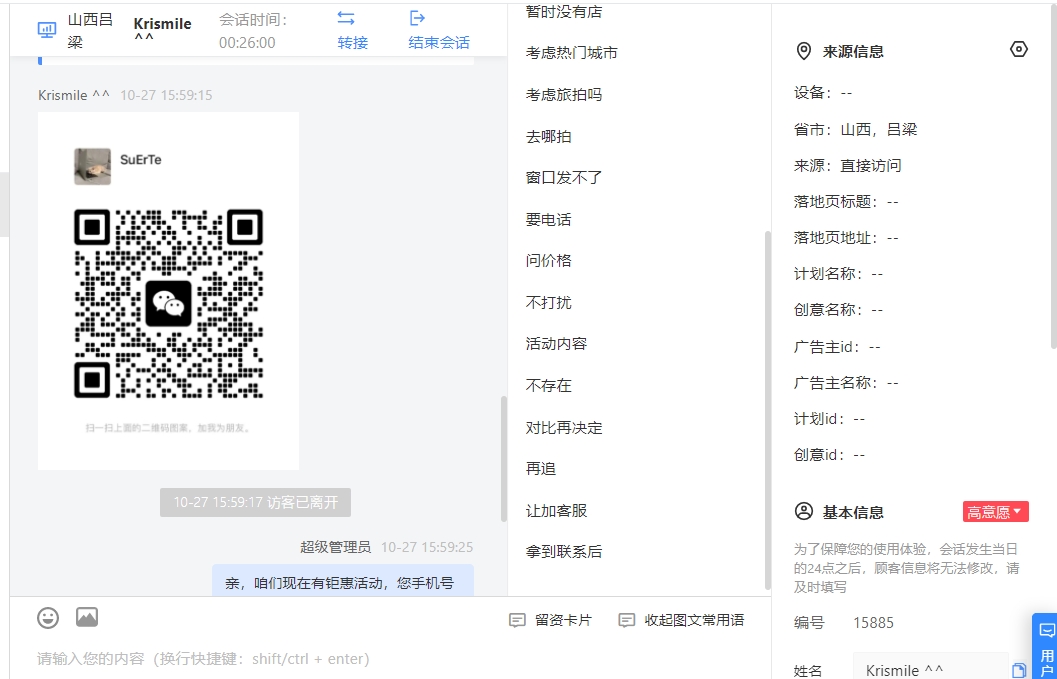Image resolution: width=1057 pixels, height=679 pixels.
Task: Click the 落地页标题 row
Action: coord(846,202)
